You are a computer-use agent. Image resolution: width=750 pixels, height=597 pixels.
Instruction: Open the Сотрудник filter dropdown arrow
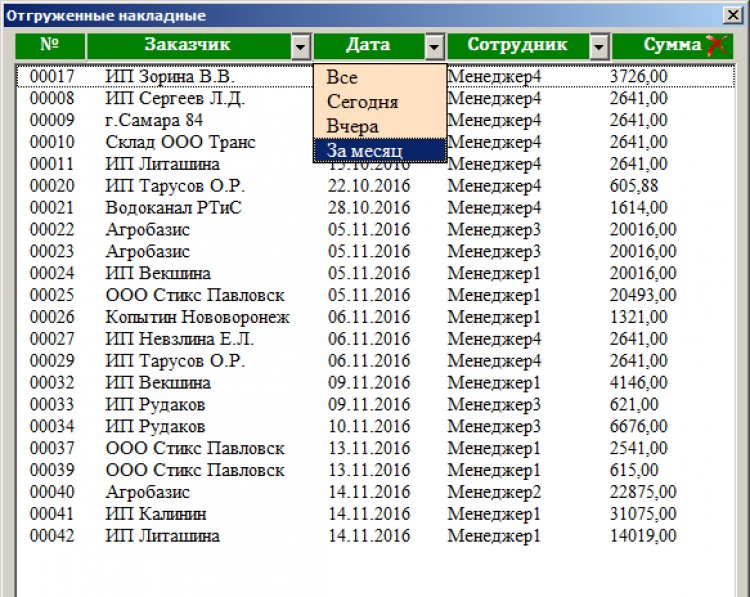599,46
